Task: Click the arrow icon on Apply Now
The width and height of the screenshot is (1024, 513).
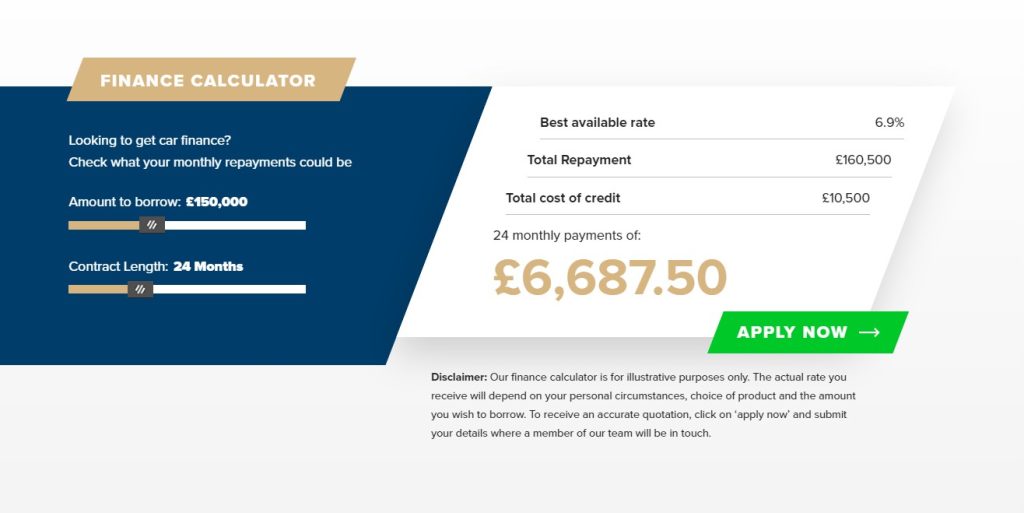Action: (869, 332)
